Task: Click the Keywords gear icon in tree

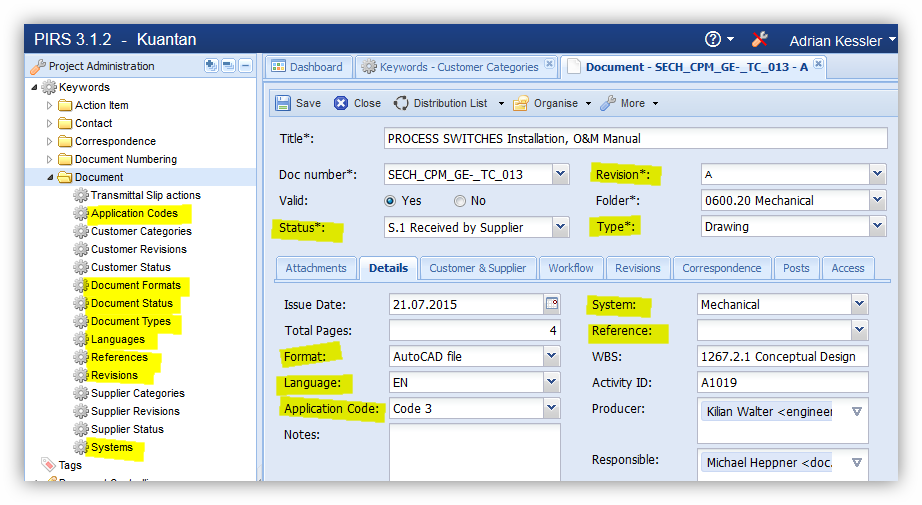Action: point(49,88)
